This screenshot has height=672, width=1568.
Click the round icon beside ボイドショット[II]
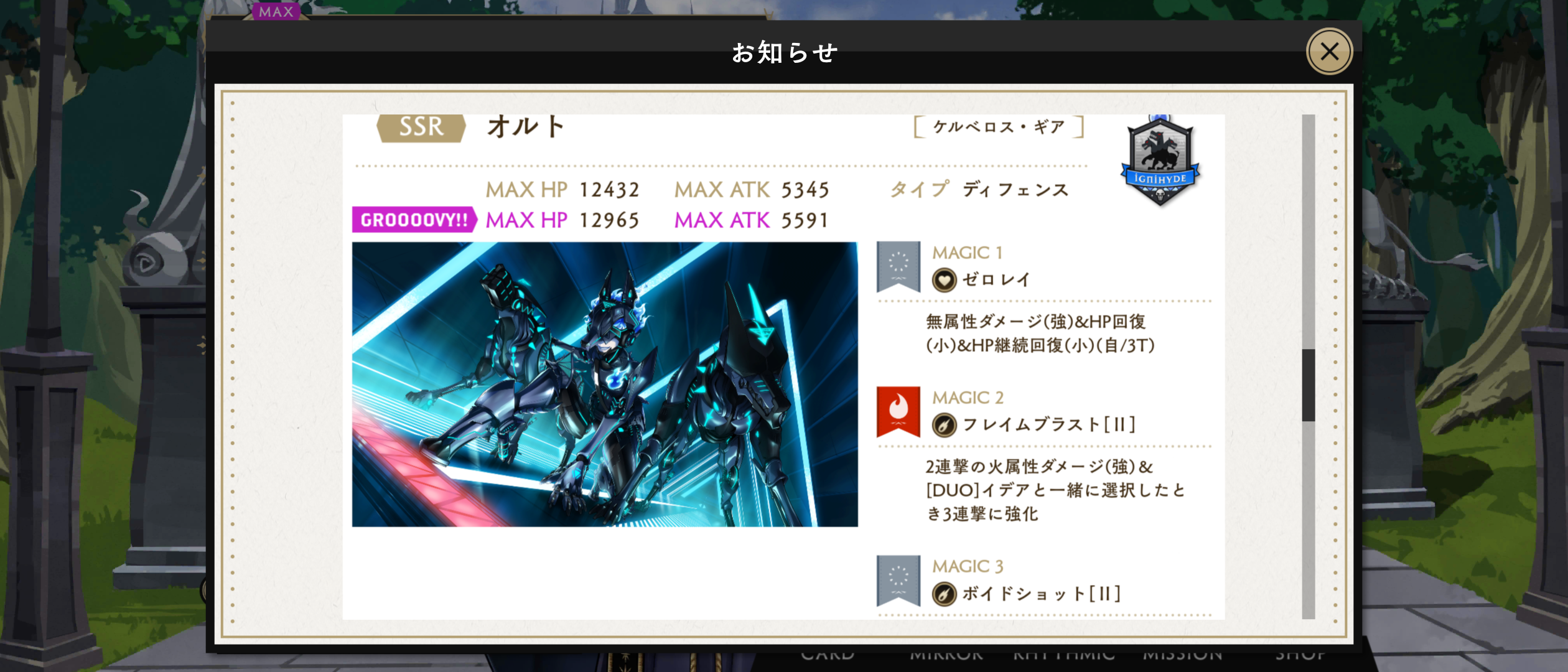tap(944, 594)
